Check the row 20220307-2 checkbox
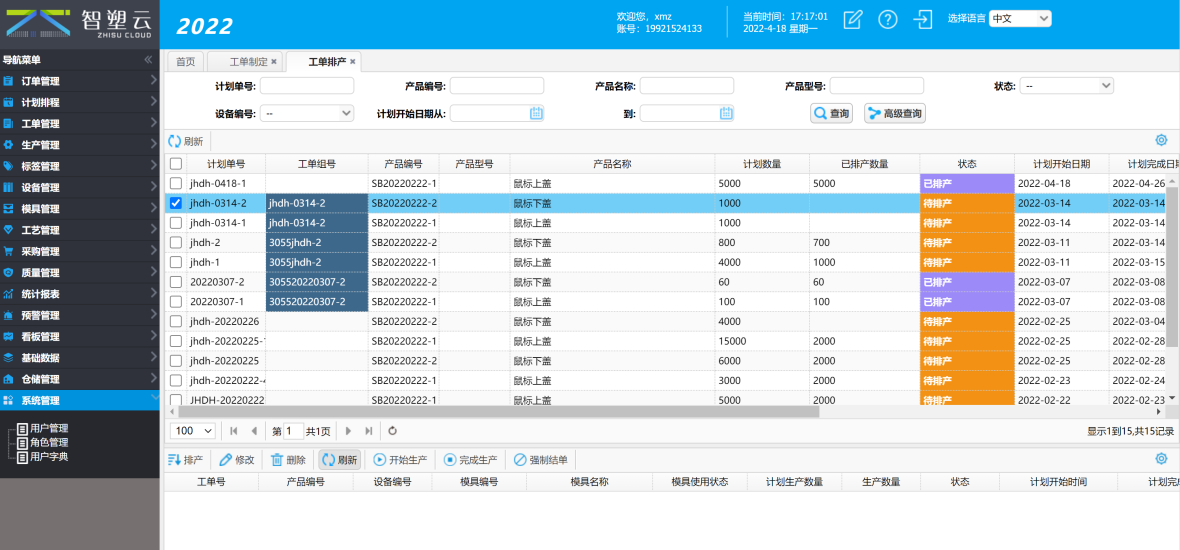 click(x=175, y=282)
